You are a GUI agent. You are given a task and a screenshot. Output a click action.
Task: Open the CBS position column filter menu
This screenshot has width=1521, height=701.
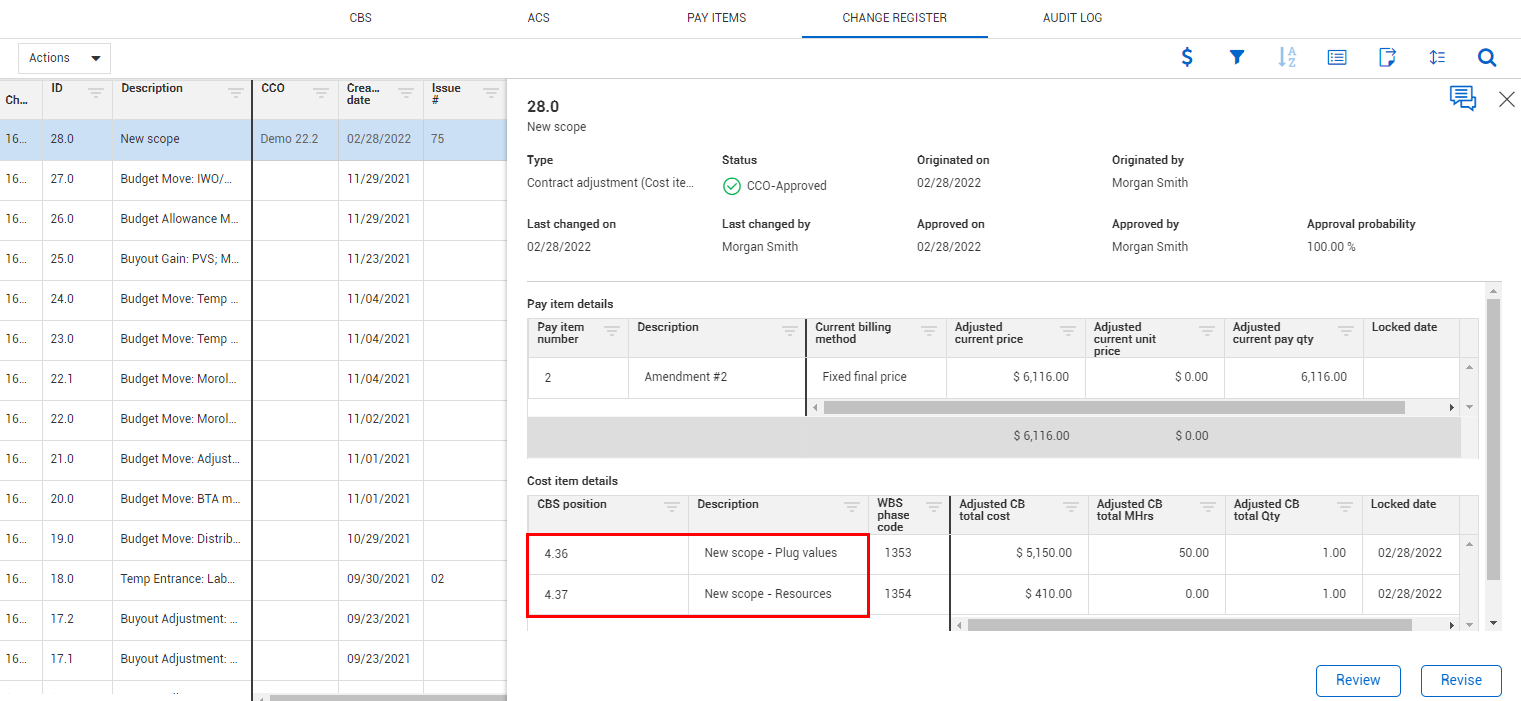(x=672, y=506)
